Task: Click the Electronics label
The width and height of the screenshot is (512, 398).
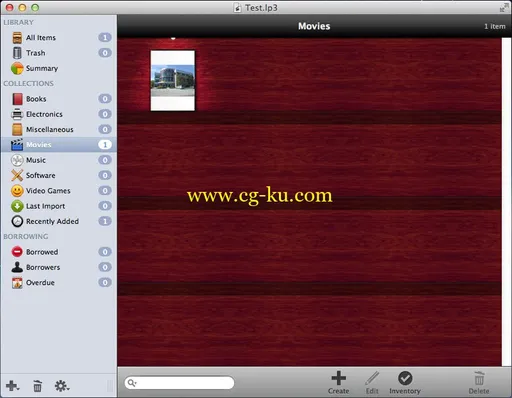Action: tap(44, 114)
